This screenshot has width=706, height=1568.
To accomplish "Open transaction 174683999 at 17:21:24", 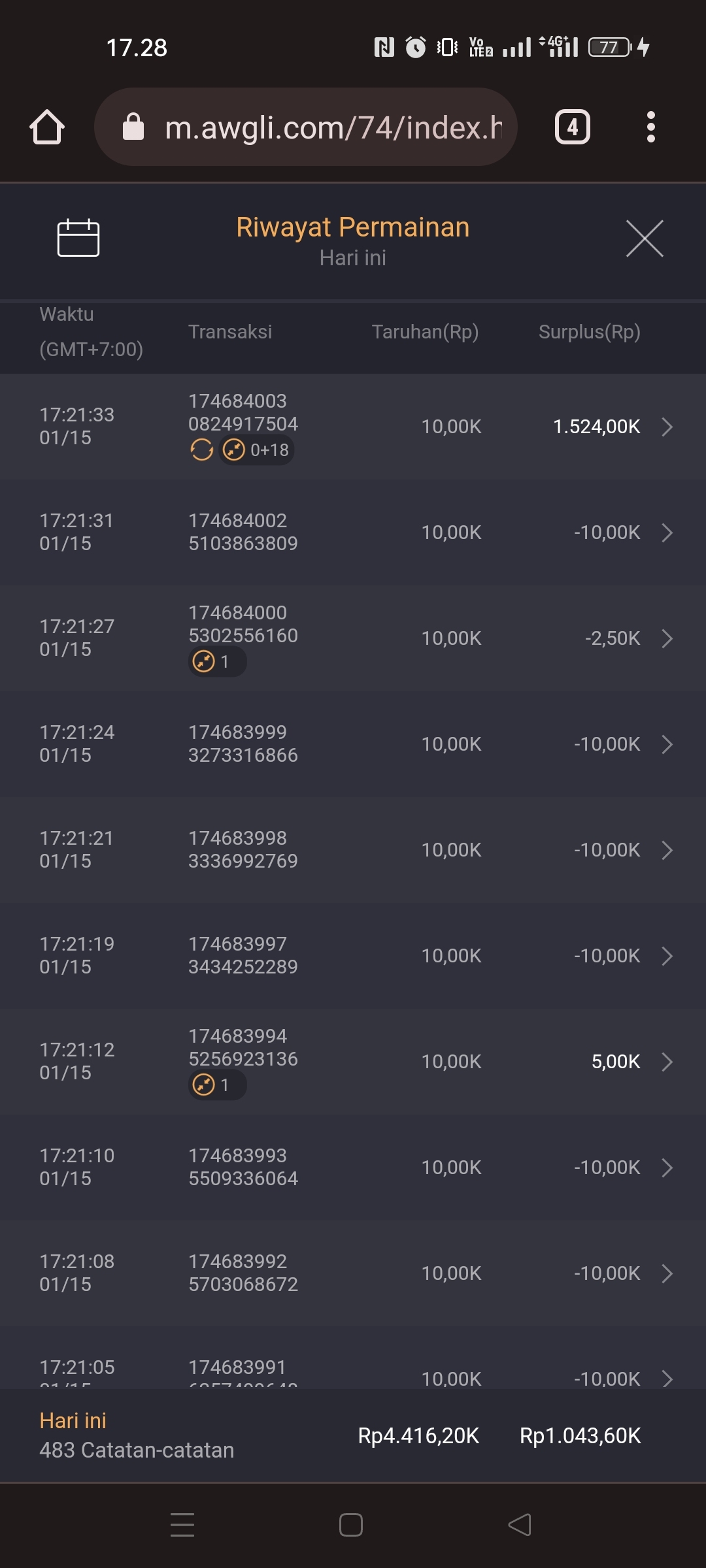I will click(x=243, y=743).
